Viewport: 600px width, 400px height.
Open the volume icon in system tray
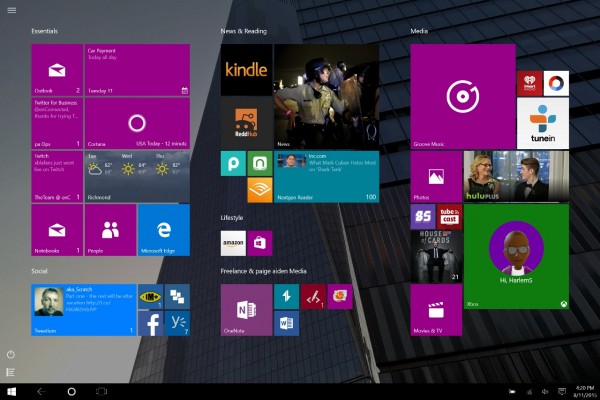tap(545, 392)
